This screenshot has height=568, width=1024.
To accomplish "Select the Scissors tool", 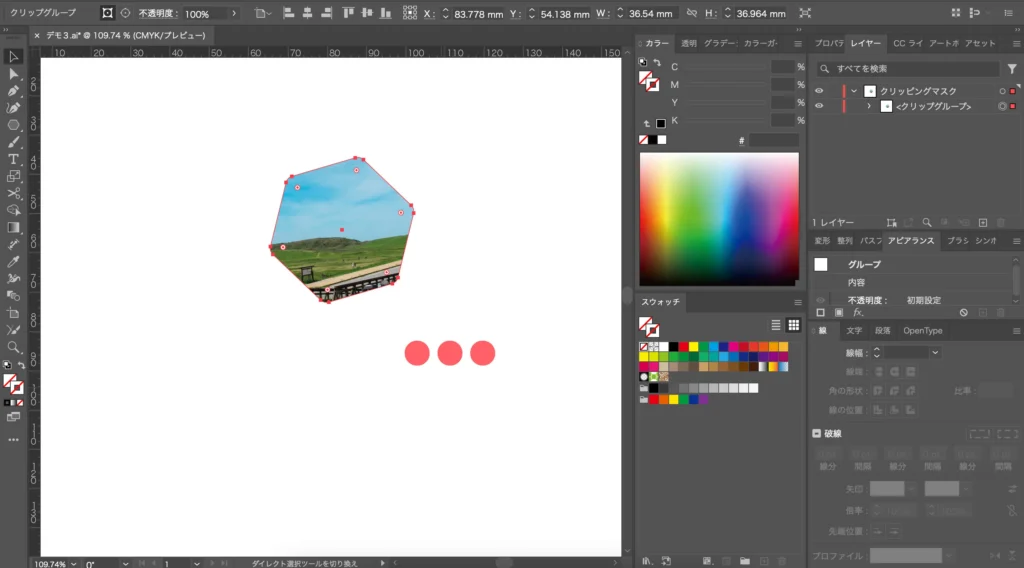I will coord(14,193).
